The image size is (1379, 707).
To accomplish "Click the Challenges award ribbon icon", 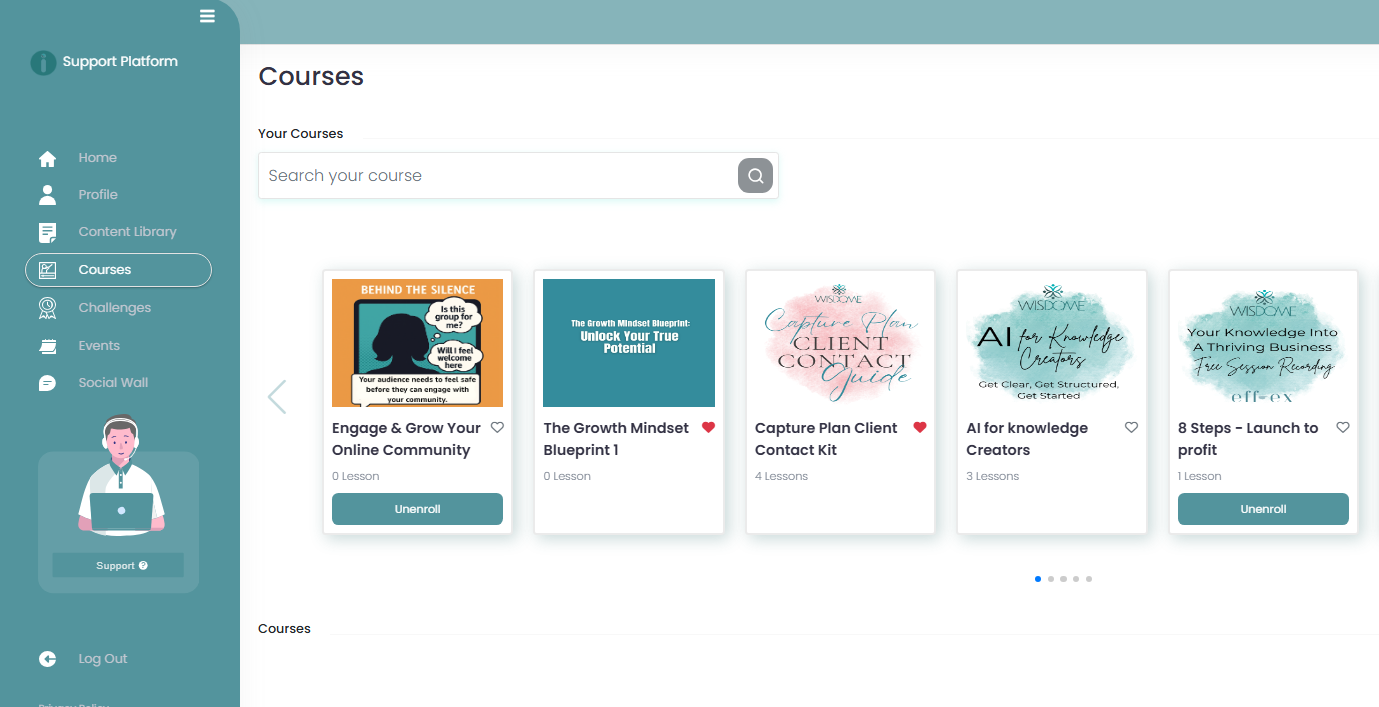I will tap(47, 308).
